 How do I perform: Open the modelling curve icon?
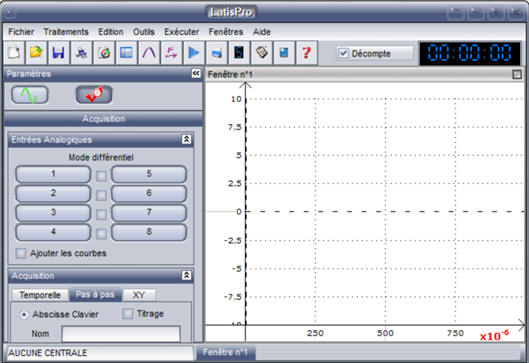coord(149,53)
